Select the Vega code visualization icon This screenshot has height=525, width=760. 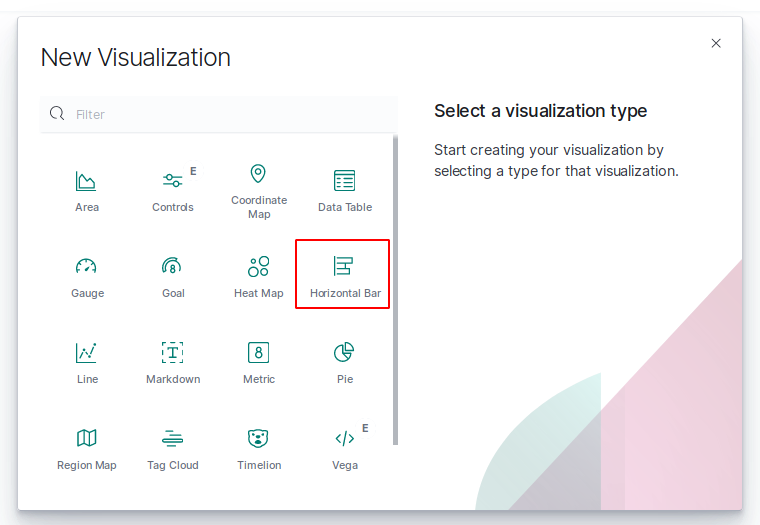tap(345, 439)
